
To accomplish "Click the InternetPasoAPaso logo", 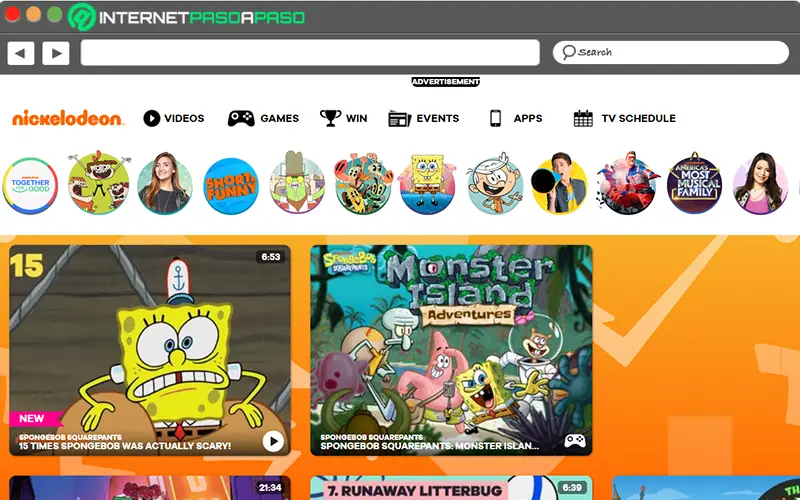I will click(187, 17).
